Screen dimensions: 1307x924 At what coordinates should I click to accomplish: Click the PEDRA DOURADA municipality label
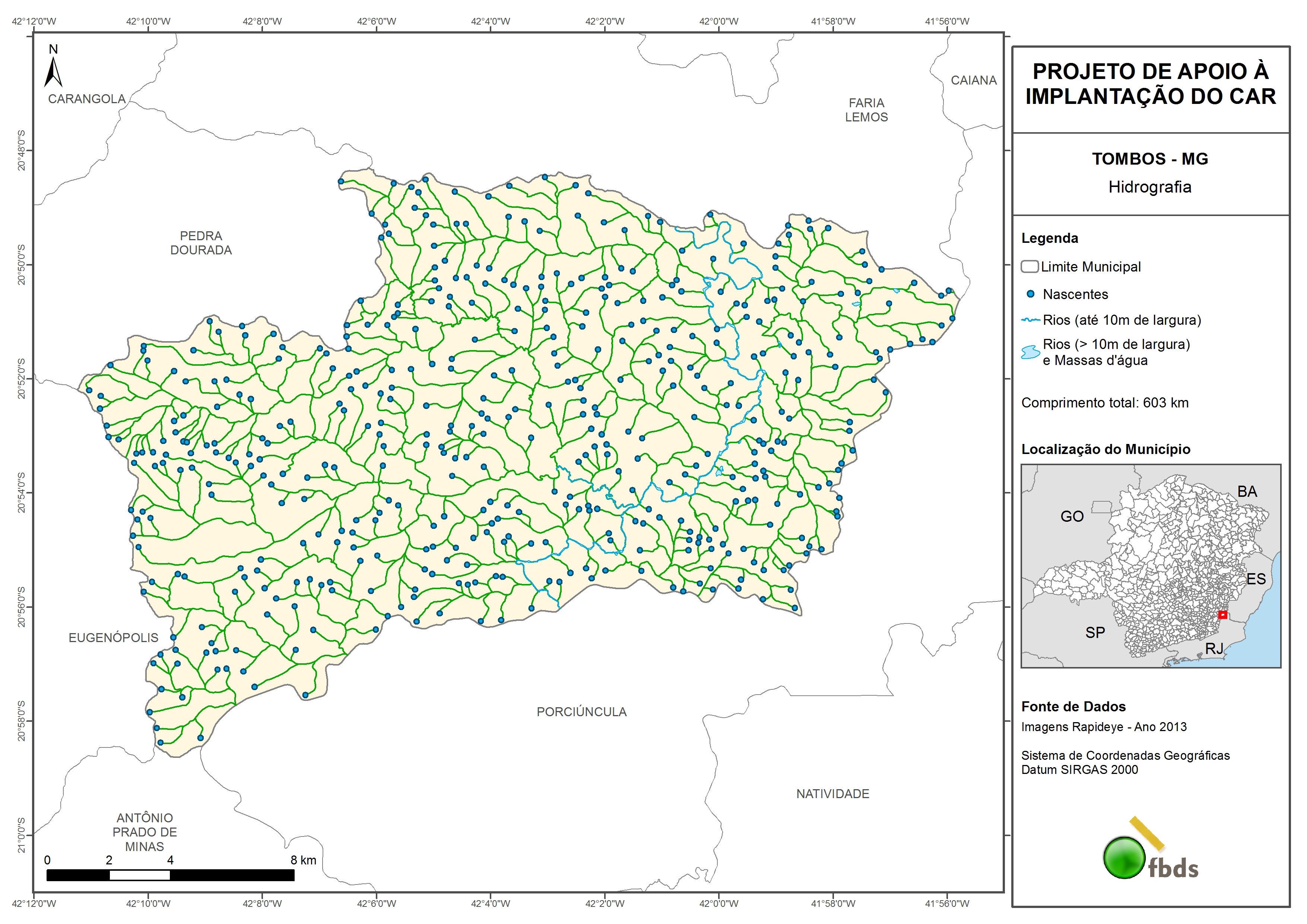click(x=201, y=243)
